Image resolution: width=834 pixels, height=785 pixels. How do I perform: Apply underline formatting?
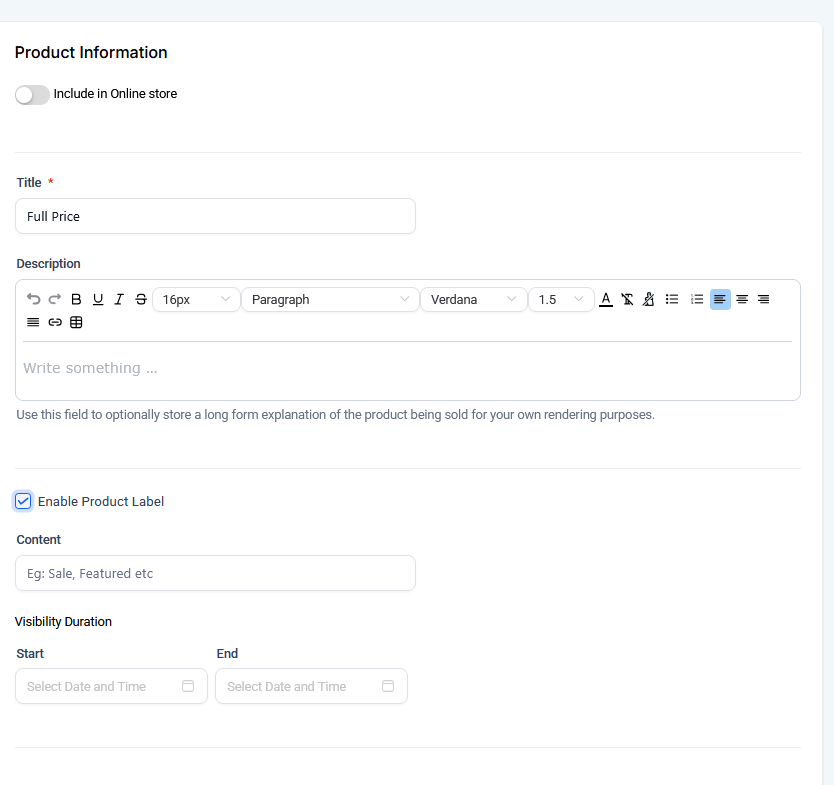[x=98, y=299]
